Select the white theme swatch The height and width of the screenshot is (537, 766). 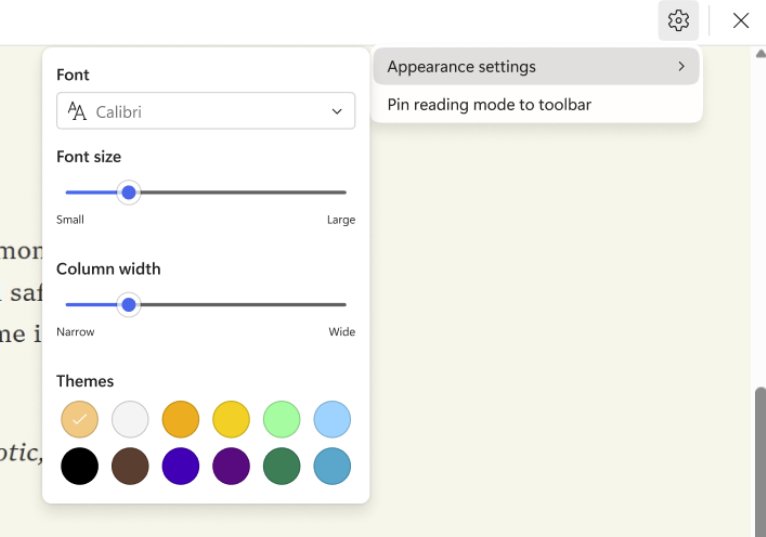[x=130, y=419]
